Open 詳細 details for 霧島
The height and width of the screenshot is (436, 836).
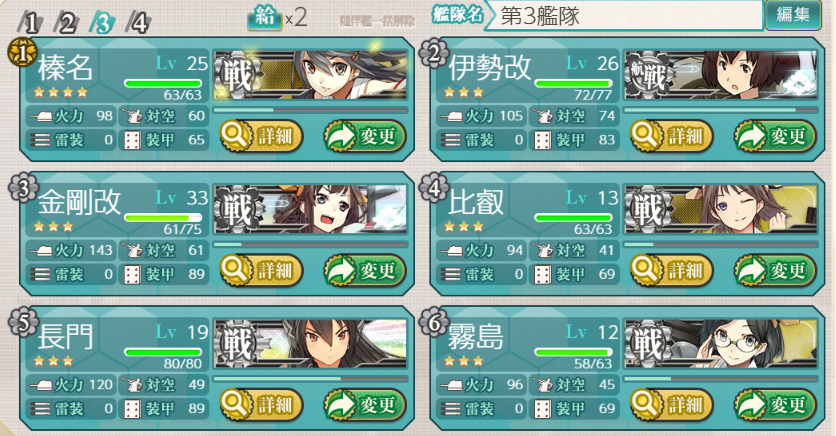(x=672, y=405)
